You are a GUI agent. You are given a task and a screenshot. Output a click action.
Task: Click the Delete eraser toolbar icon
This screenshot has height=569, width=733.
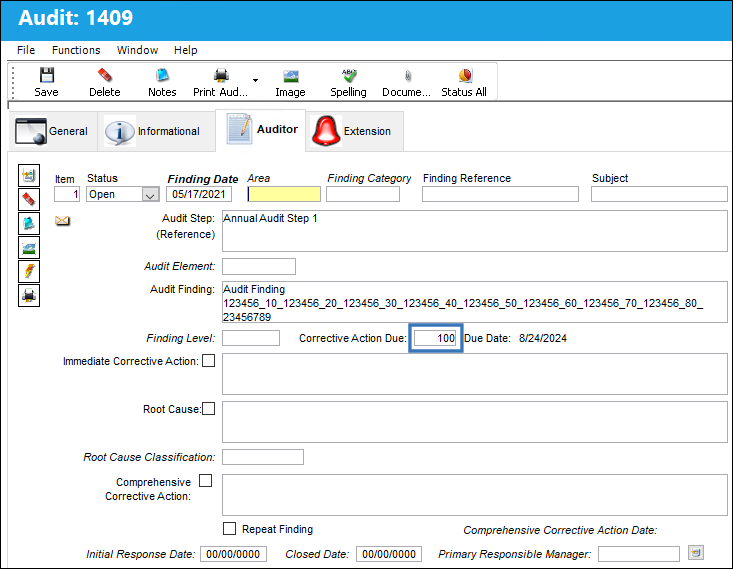(x=105, y=75)
